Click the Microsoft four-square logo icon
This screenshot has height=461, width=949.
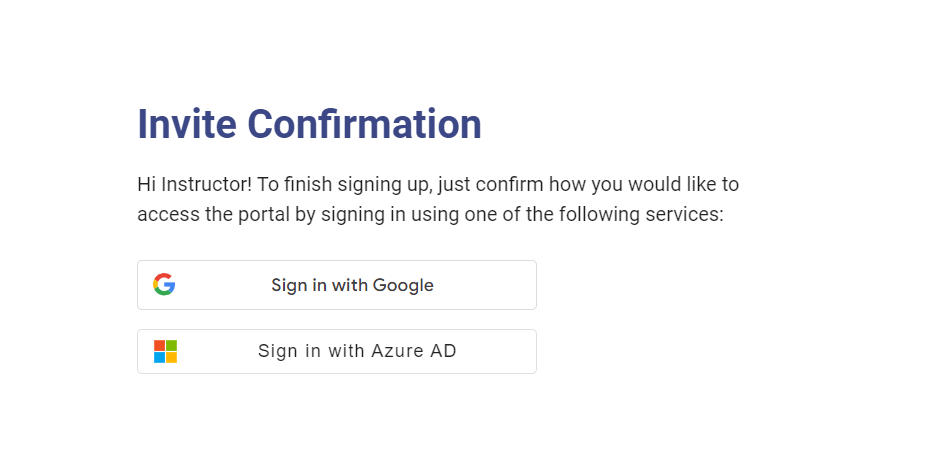coord(165,351)
